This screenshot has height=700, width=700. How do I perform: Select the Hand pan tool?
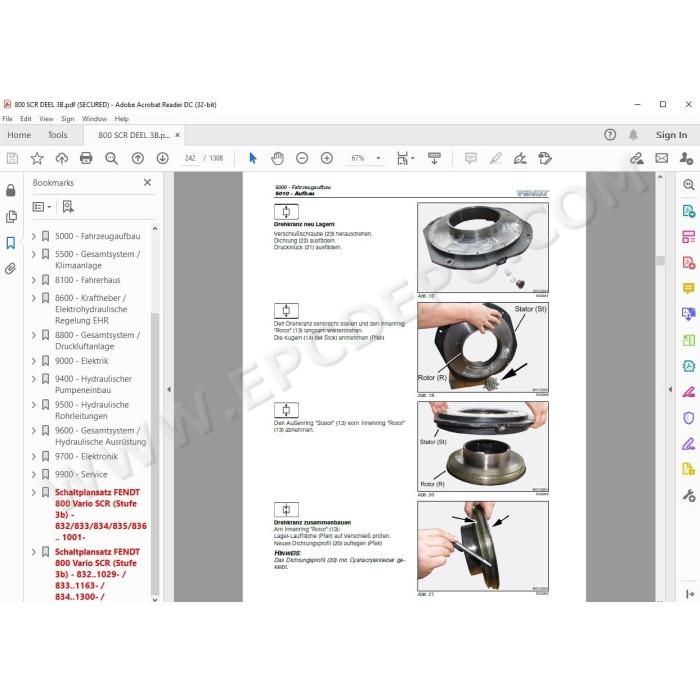click(x=277, y=158)
